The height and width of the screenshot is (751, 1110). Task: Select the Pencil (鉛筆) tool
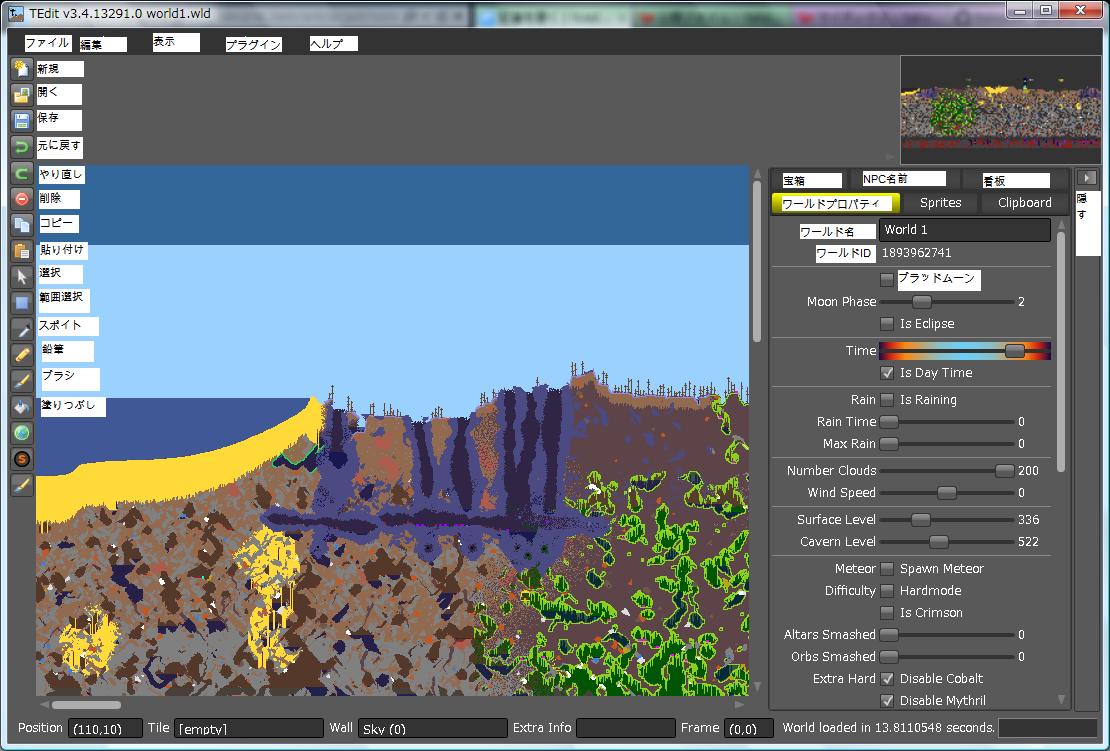[x=21, y=354]
